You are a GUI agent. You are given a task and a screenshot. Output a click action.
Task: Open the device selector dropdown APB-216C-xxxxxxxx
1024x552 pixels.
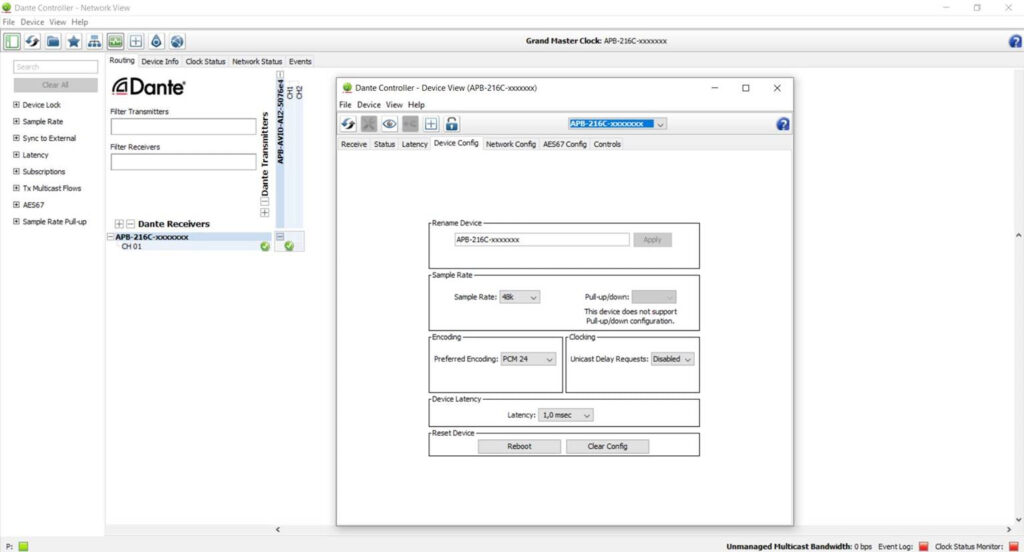[617, 123]
